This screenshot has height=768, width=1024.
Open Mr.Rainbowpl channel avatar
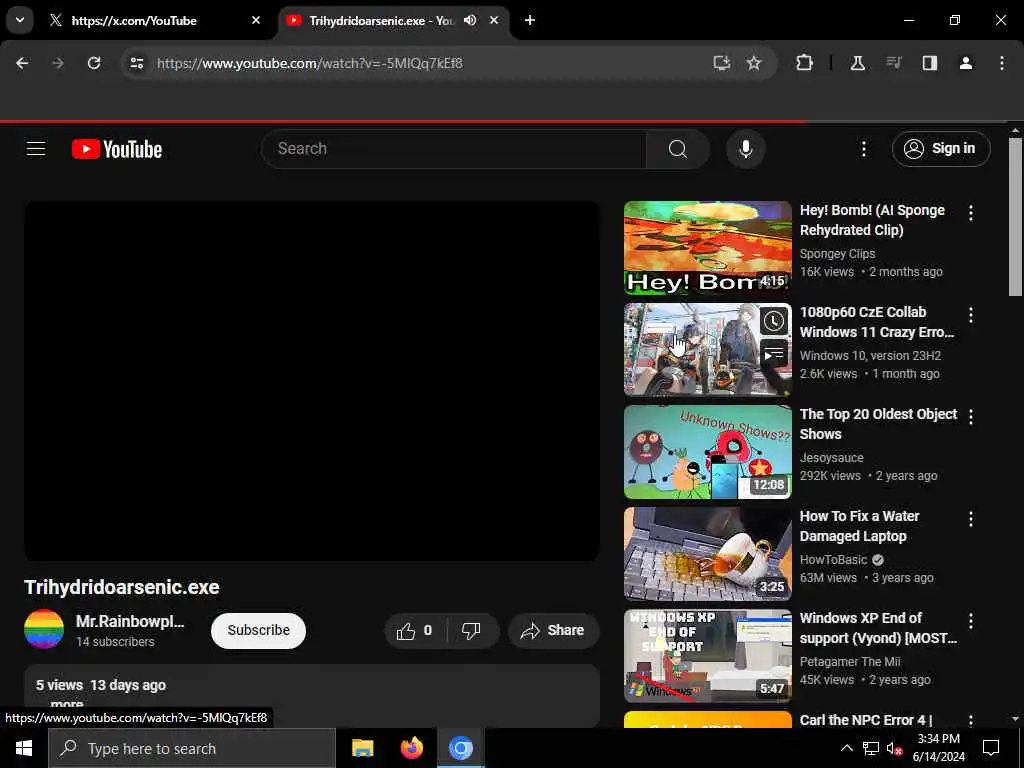44,629
